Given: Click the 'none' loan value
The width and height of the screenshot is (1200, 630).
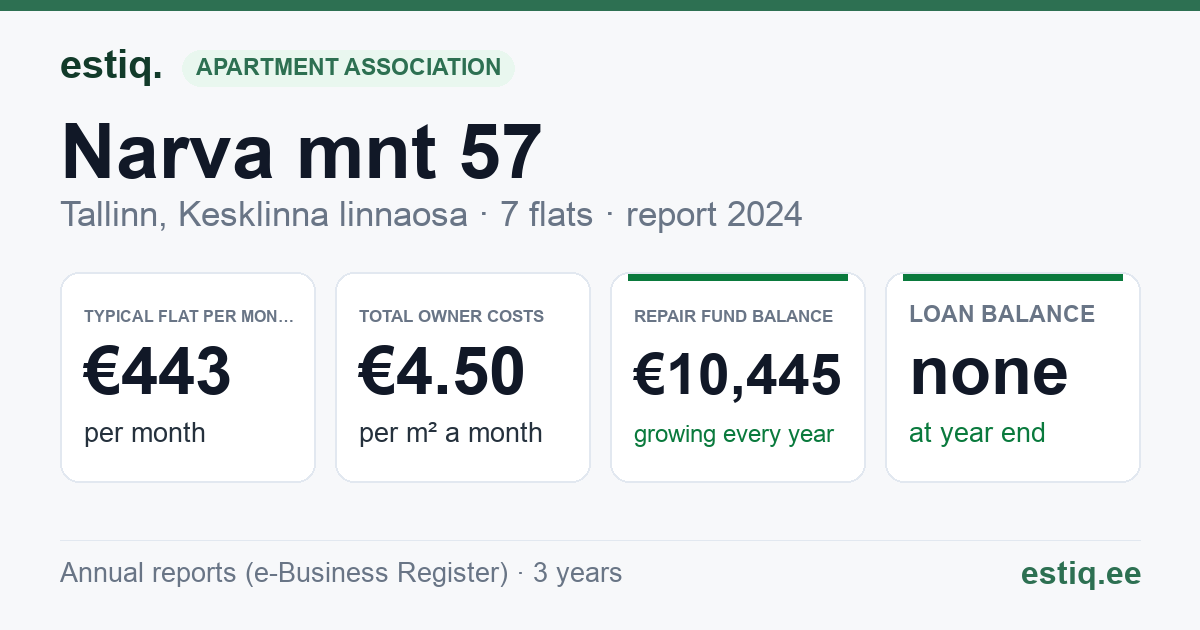Looking at the screenshot, I should 988,371.
